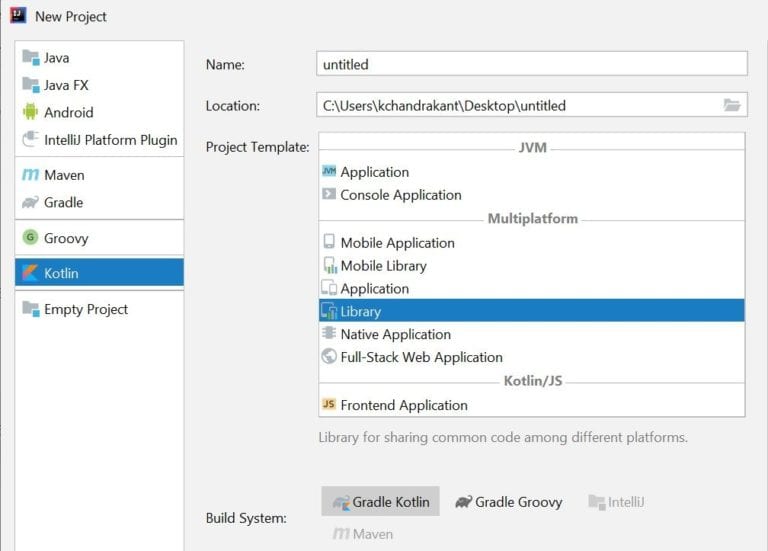Select the JVM Application template icon

329,172
